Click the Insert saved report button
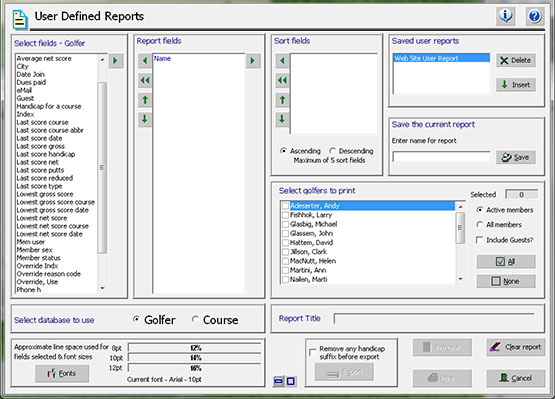 pos(516,85)
